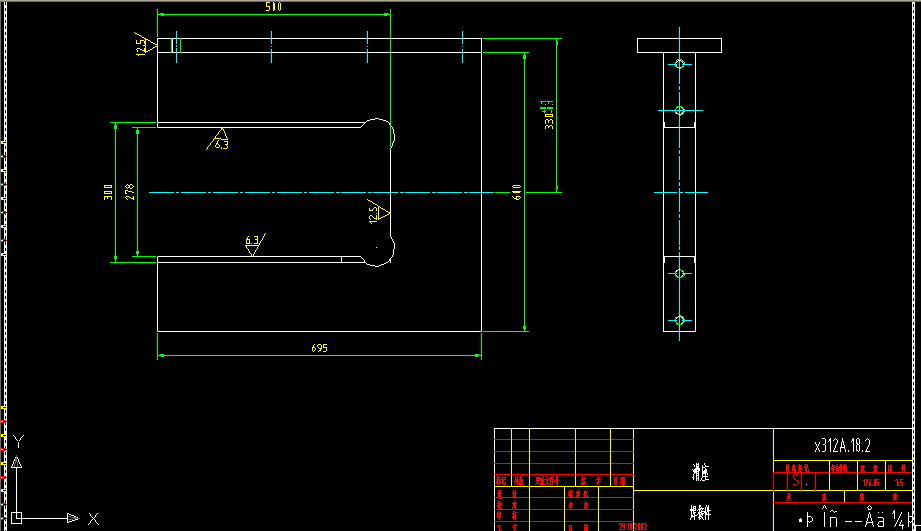Select the leftmost cyan hole centerline on top strip
This screenshot has width=921, height=531.
pyautogui.click(x=176, y=47)
